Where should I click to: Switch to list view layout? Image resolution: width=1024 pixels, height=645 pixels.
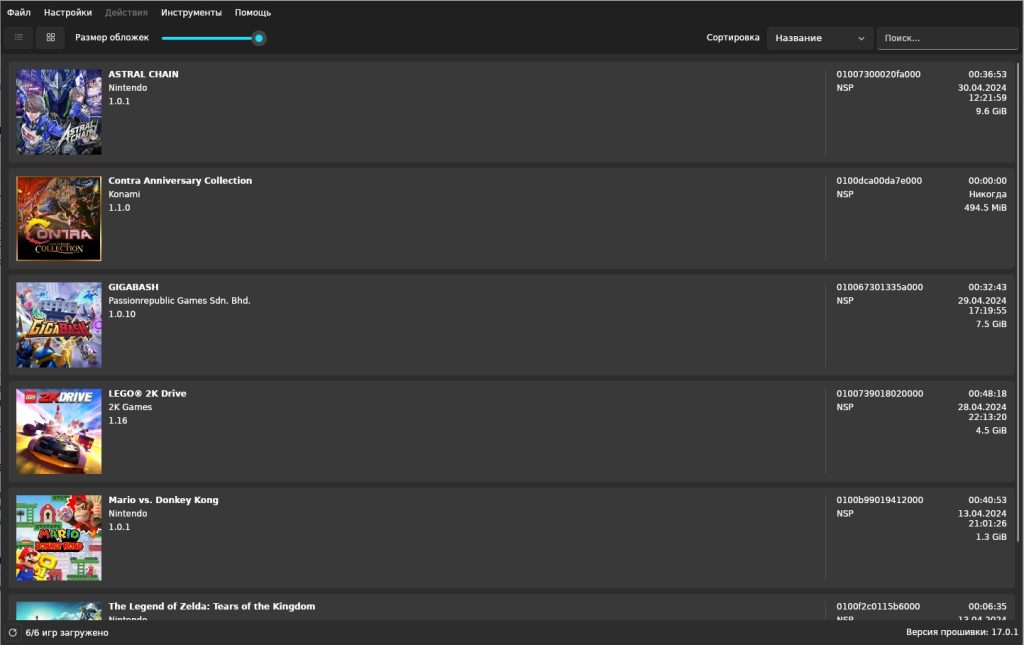(x=19, y=38)
